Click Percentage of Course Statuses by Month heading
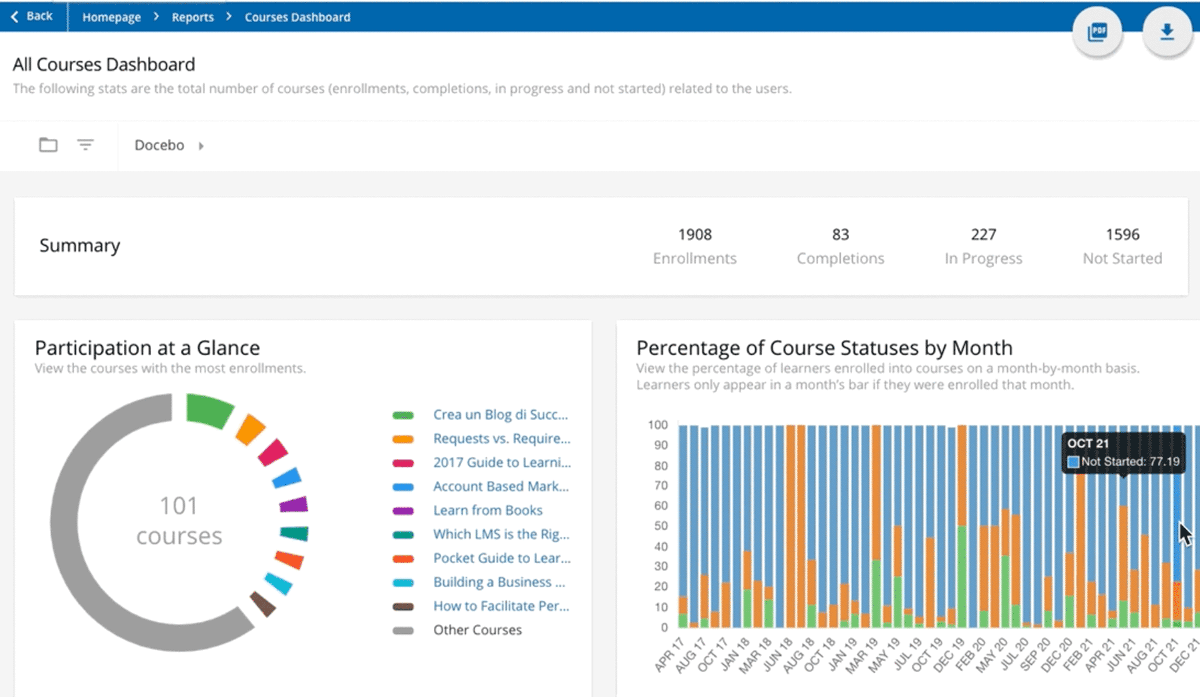Image resolution: width=1200 pixels, height=697 pixels. pos(825,348)
